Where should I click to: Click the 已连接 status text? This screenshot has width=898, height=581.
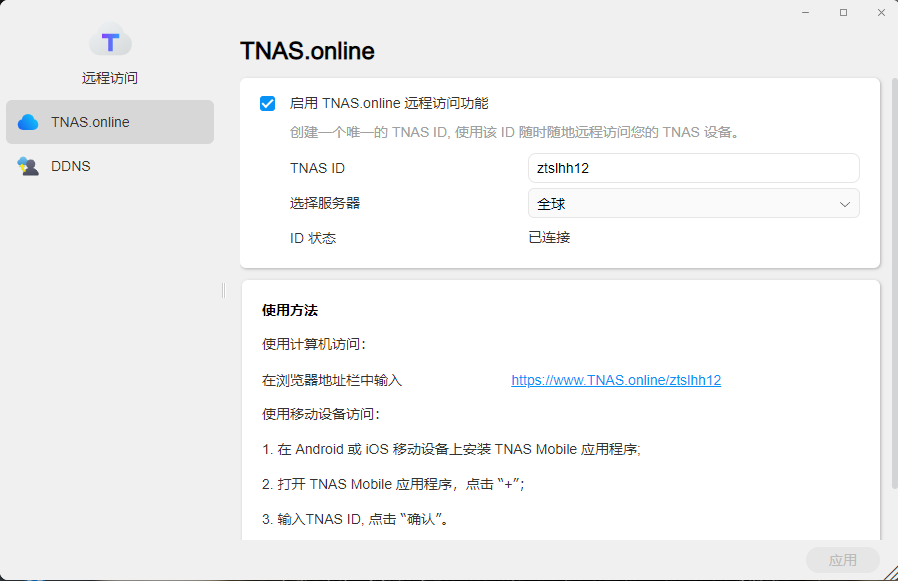coord(549,237)
